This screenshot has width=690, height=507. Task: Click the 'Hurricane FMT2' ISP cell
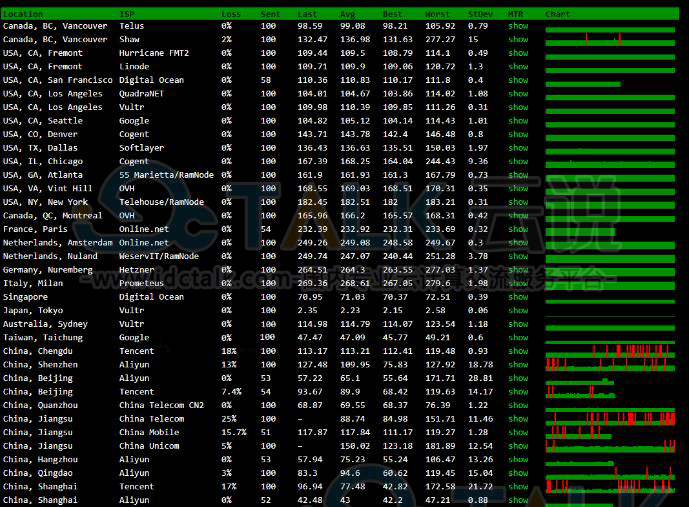[x=154, y=53]
